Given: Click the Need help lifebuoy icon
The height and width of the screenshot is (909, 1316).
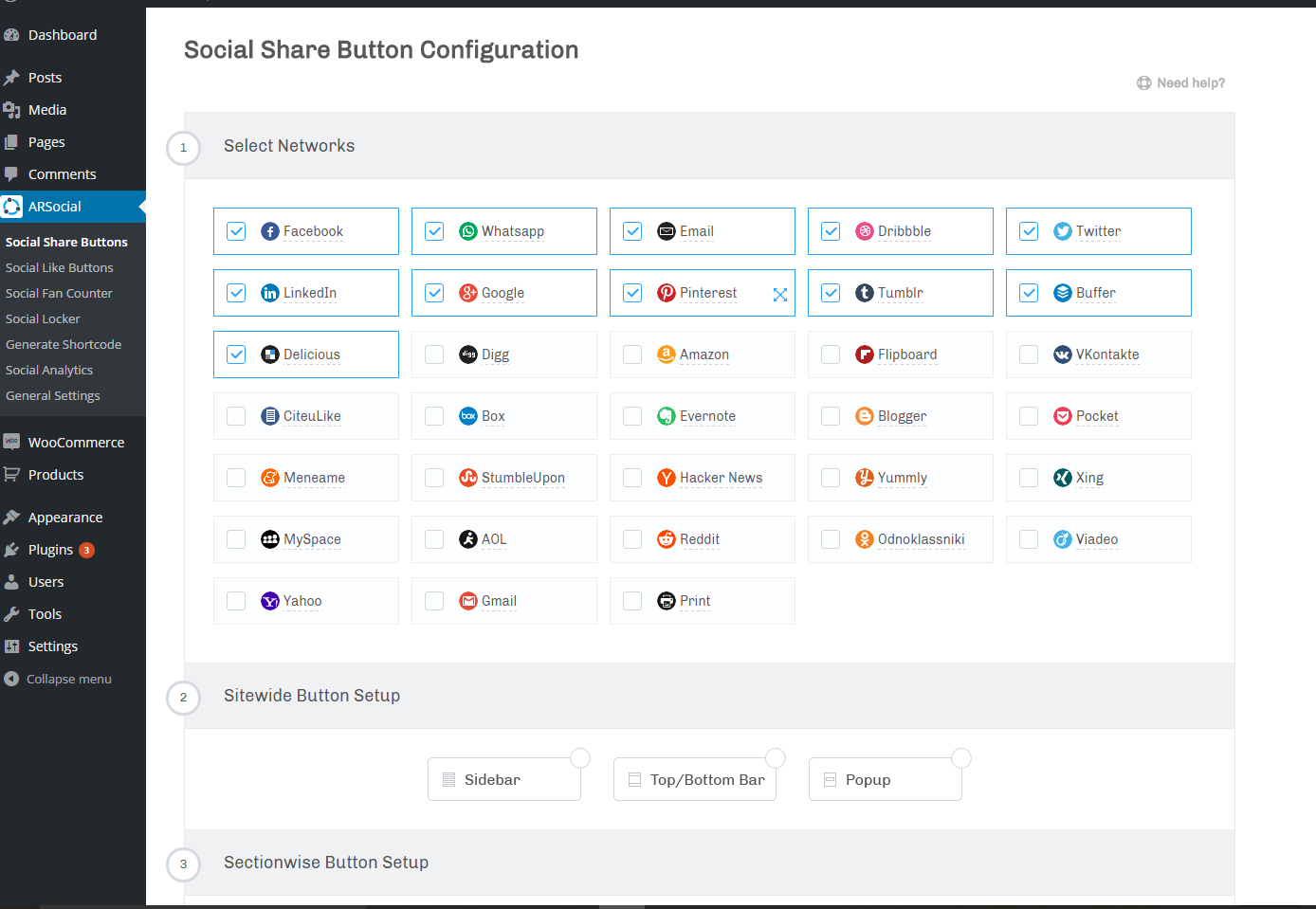Looking at the screenshot, I should (x=1144, y=83).
